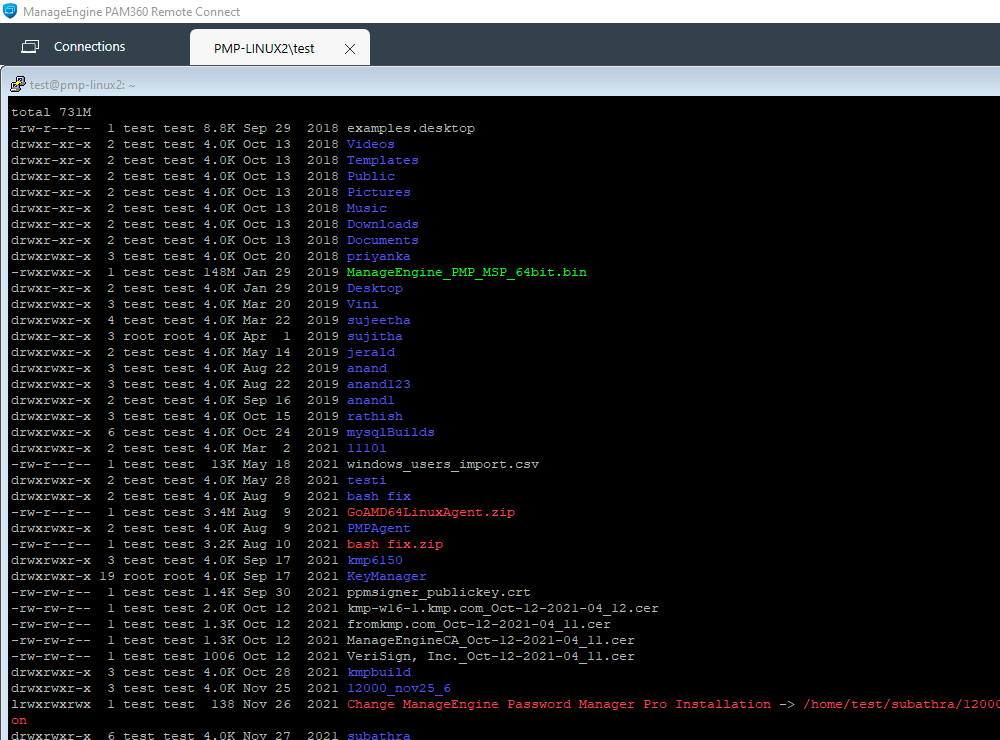Click the bash fix.zip file name
This screenshot has height=740, width=1000.
395,544
